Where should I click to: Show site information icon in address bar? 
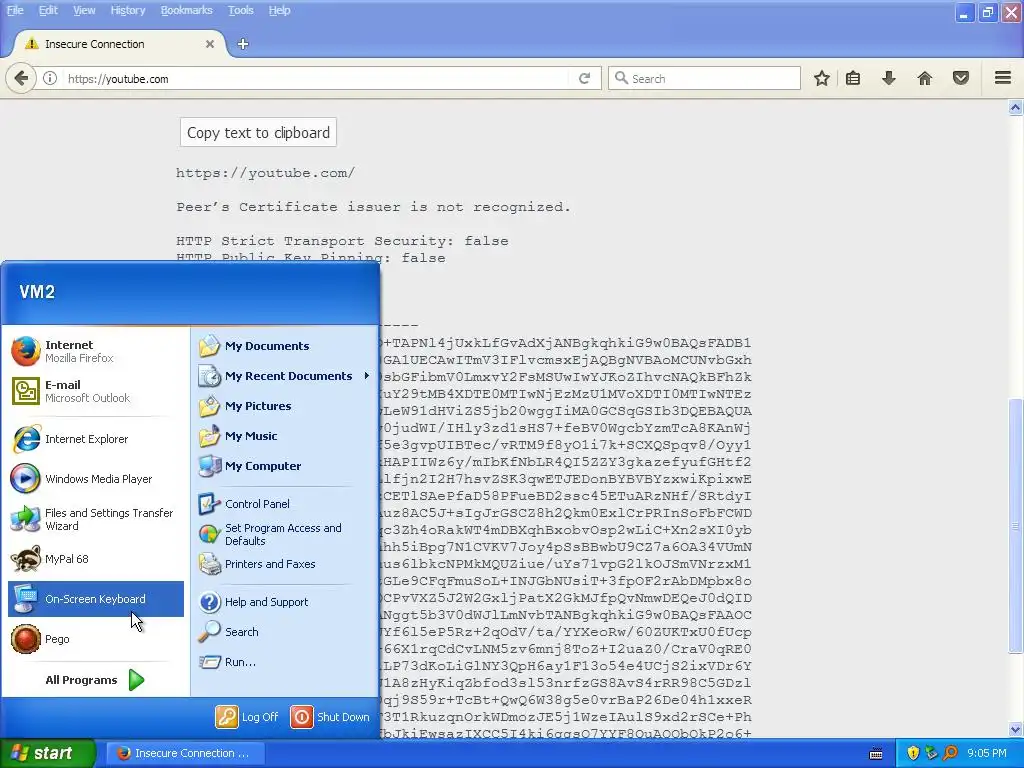point(50,78)
